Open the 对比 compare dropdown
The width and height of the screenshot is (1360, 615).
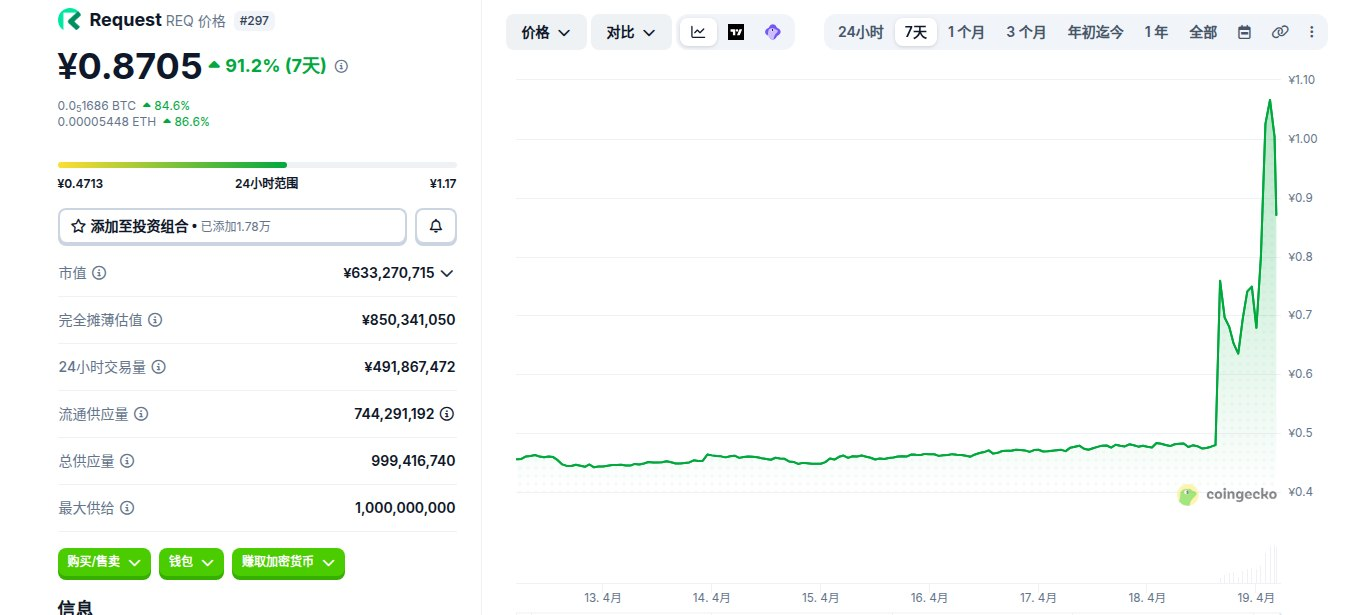pos(631,32)
